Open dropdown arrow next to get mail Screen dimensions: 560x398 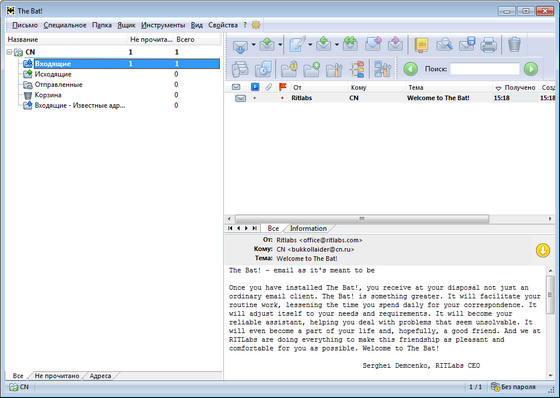(x=253, y=45)
